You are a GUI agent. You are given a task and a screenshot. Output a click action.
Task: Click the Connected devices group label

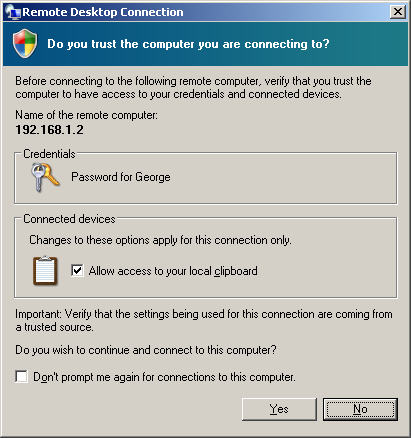click(69, 219)
